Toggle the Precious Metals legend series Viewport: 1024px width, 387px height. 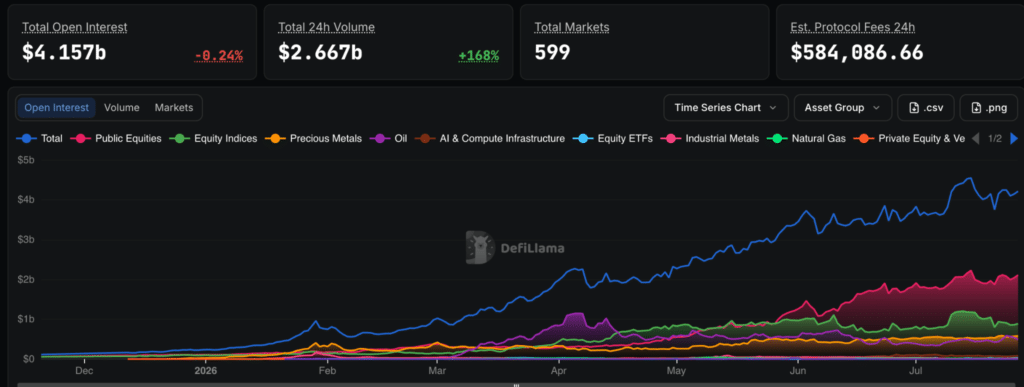click(313, 138)
